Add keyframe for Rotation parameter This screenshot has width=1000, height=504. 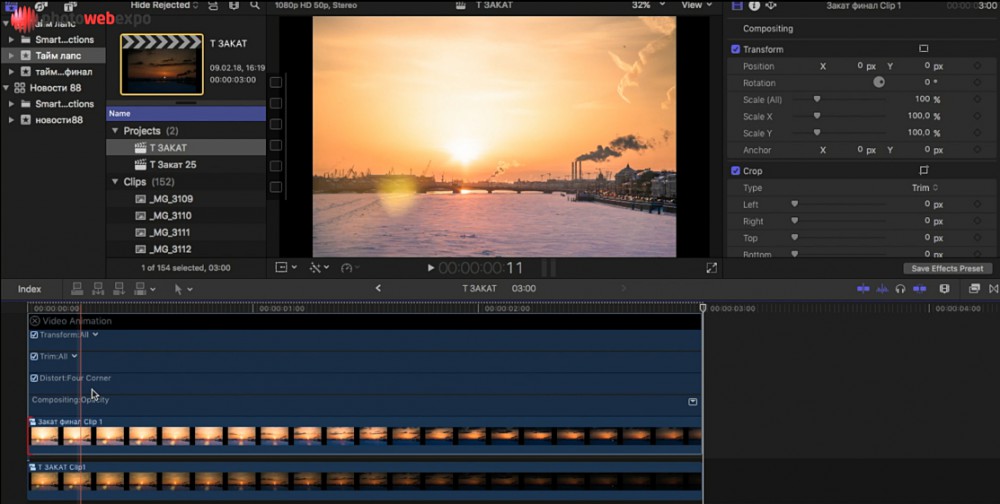click(x=977, y=82)
